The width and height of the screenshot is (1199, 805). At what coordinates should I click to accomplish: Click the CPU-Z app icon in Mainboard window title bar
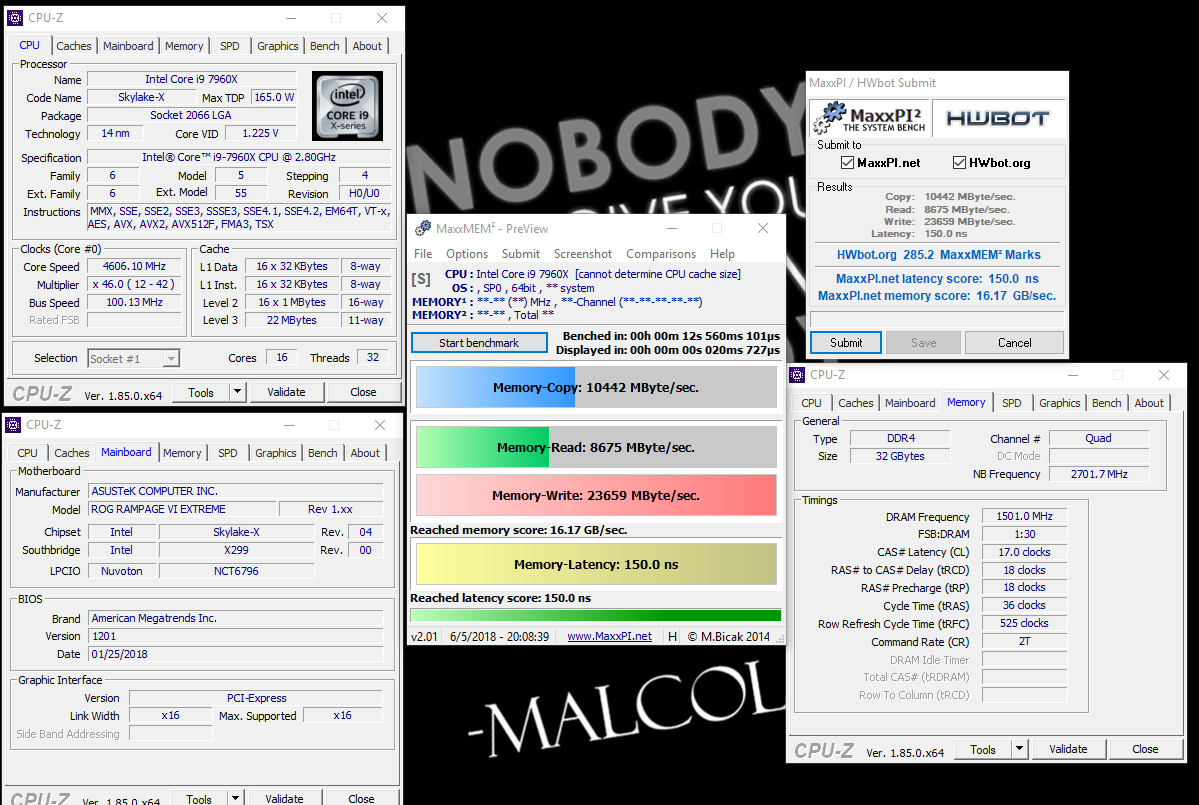[13, 424]
